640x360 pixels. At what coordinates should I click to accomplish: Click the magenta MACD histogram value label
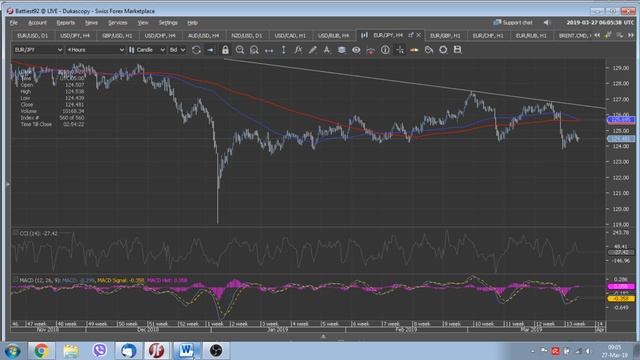(x=621, y=287)
